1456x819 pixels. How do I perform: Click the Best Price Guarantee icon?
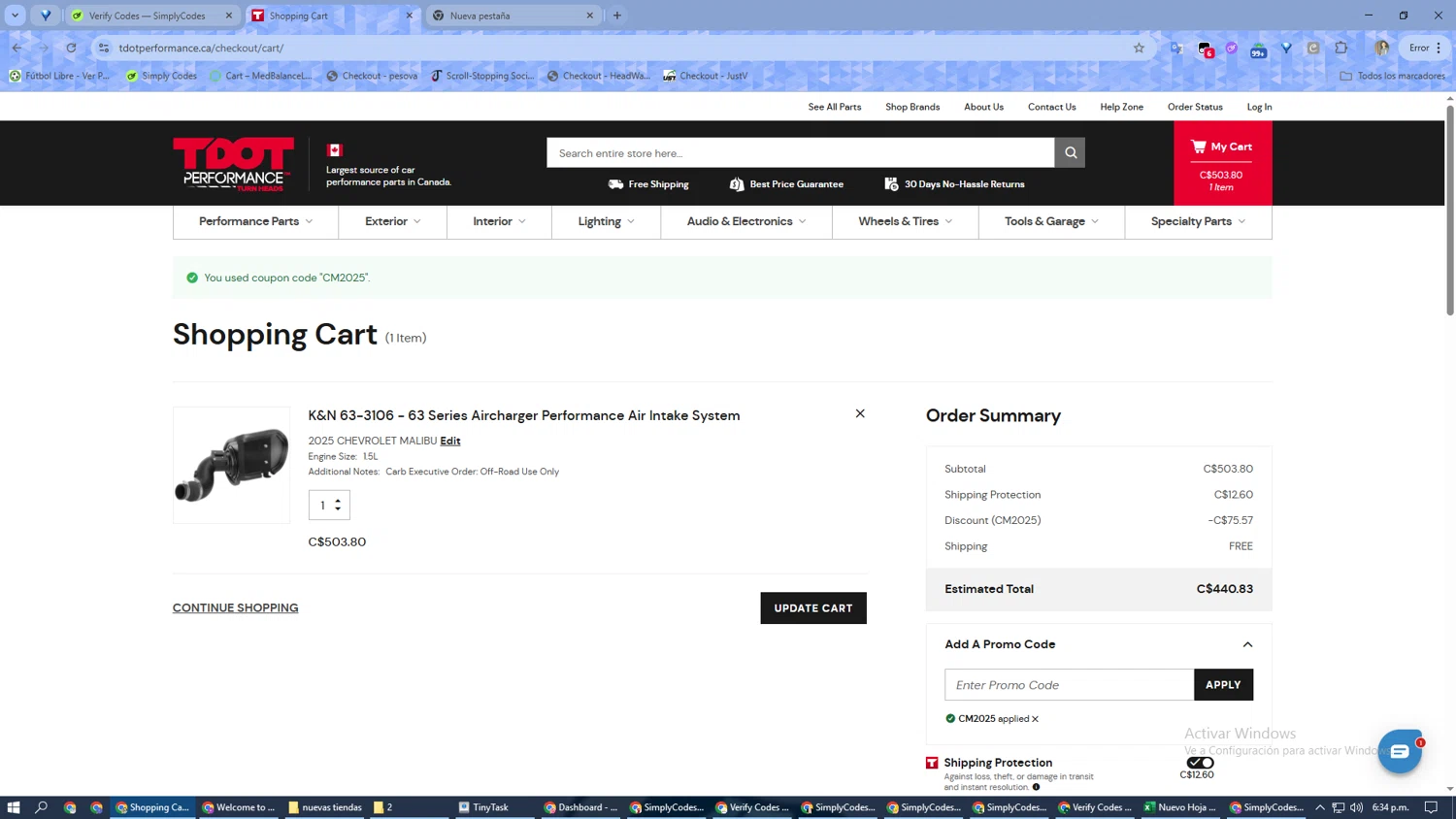pos(737,184)
